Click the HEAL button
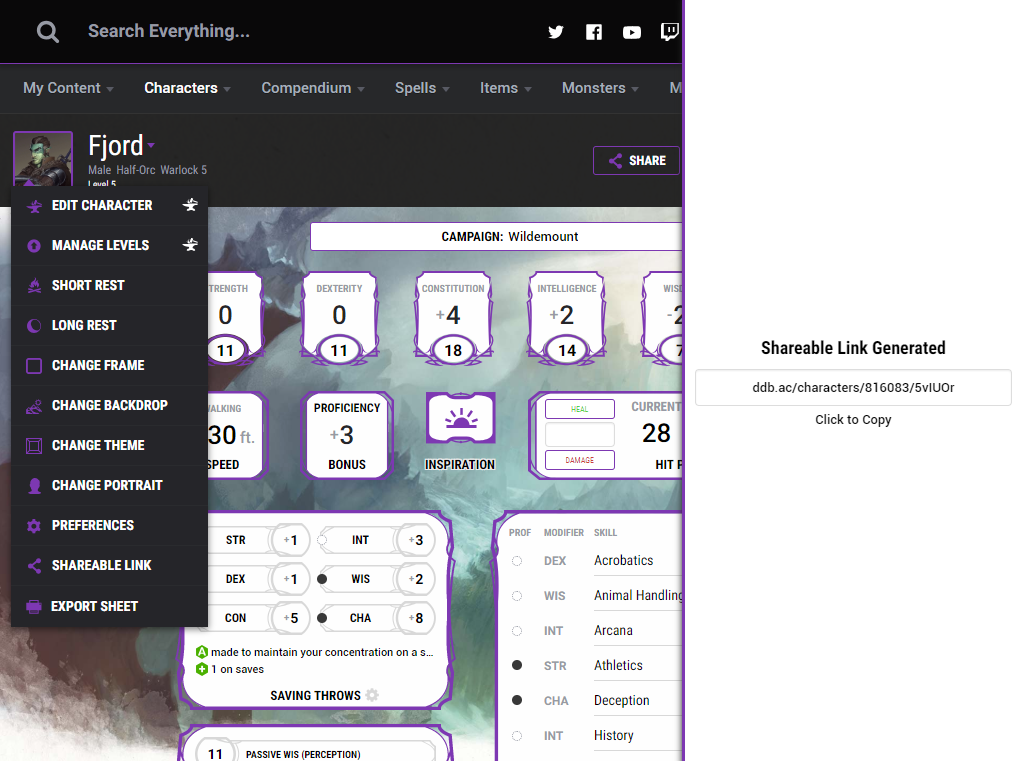Viewport: 1019px width, 761px height. [x=580, y=409]
